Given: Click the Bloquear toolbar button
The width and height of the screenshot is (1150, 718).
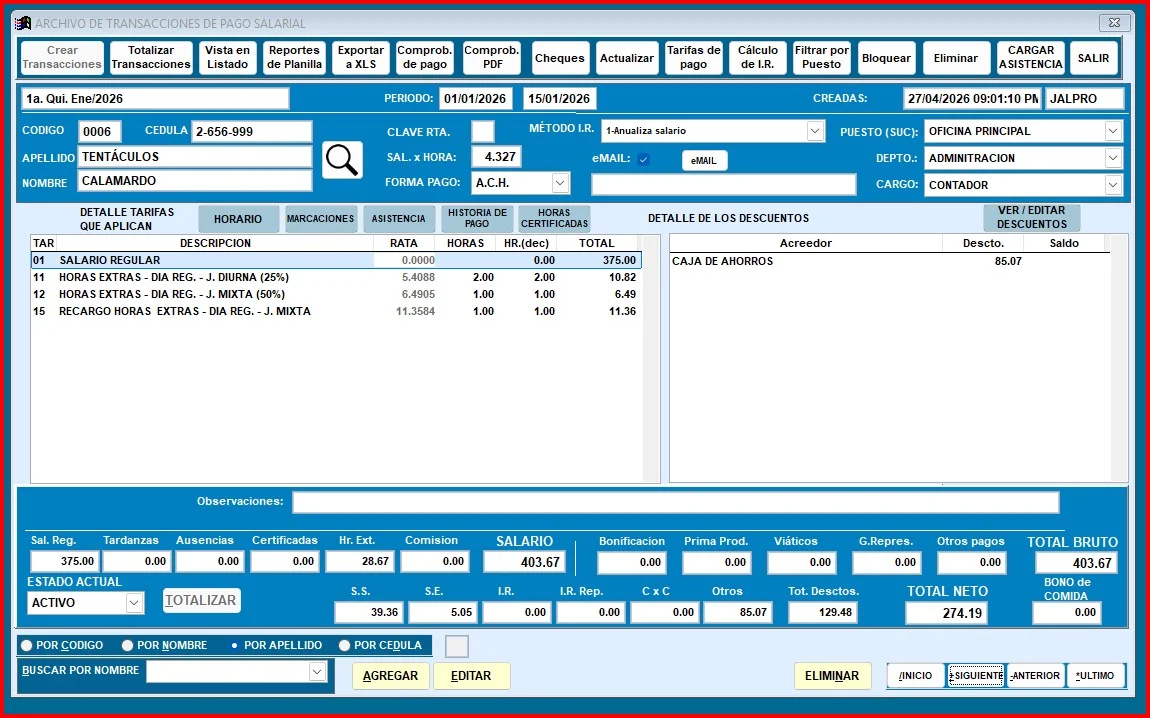Looking at the screenshot, I should click(x=886, y=58).
